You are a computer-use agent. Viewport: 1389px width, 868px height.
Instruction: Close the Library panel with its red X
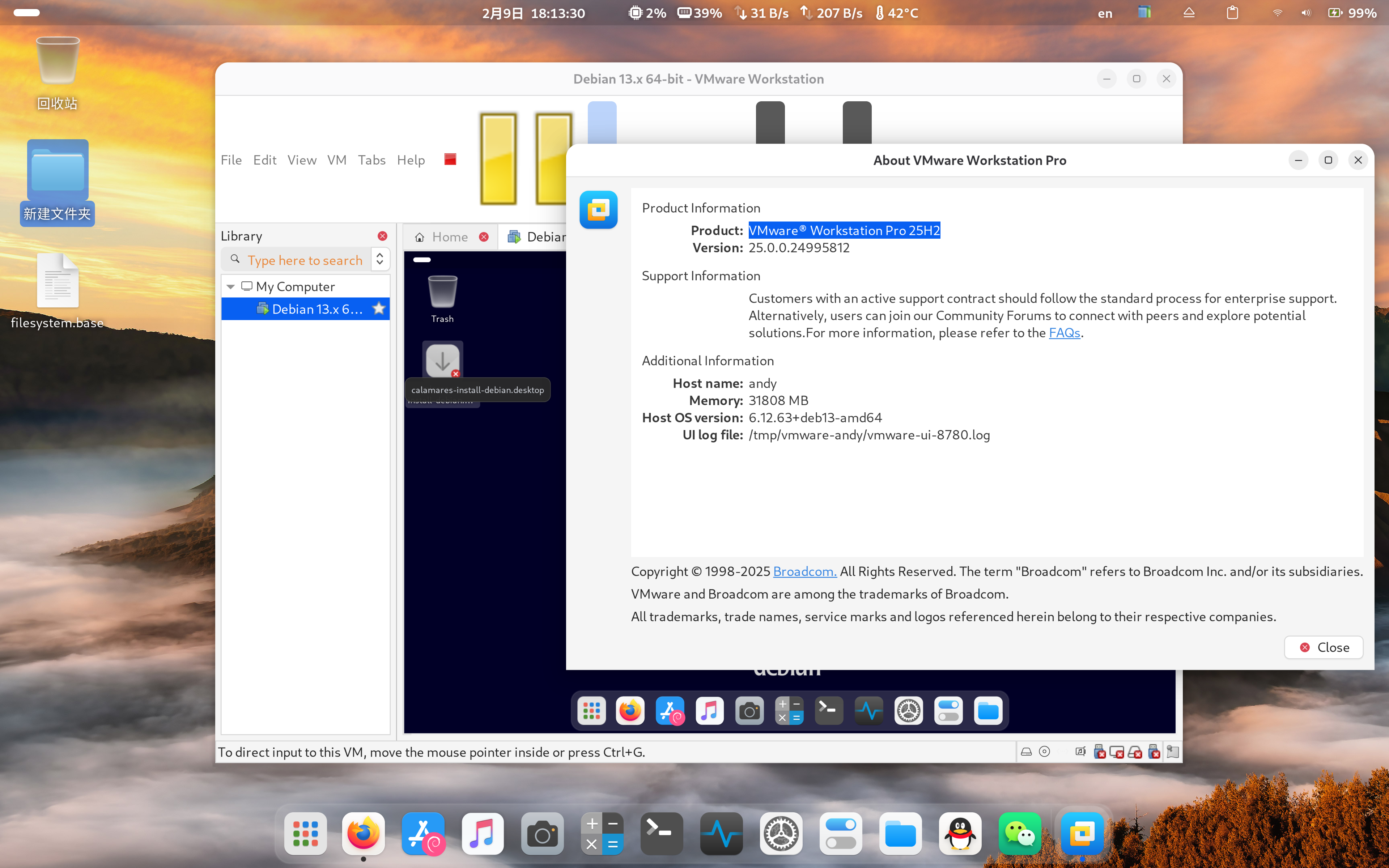point(382,236)
